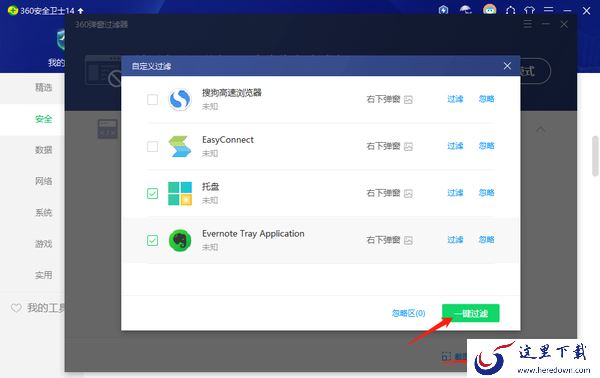Select 网络 in the main window sidebar
The height and width of the screenshot is (378, 600).
[x=43, y=181]
